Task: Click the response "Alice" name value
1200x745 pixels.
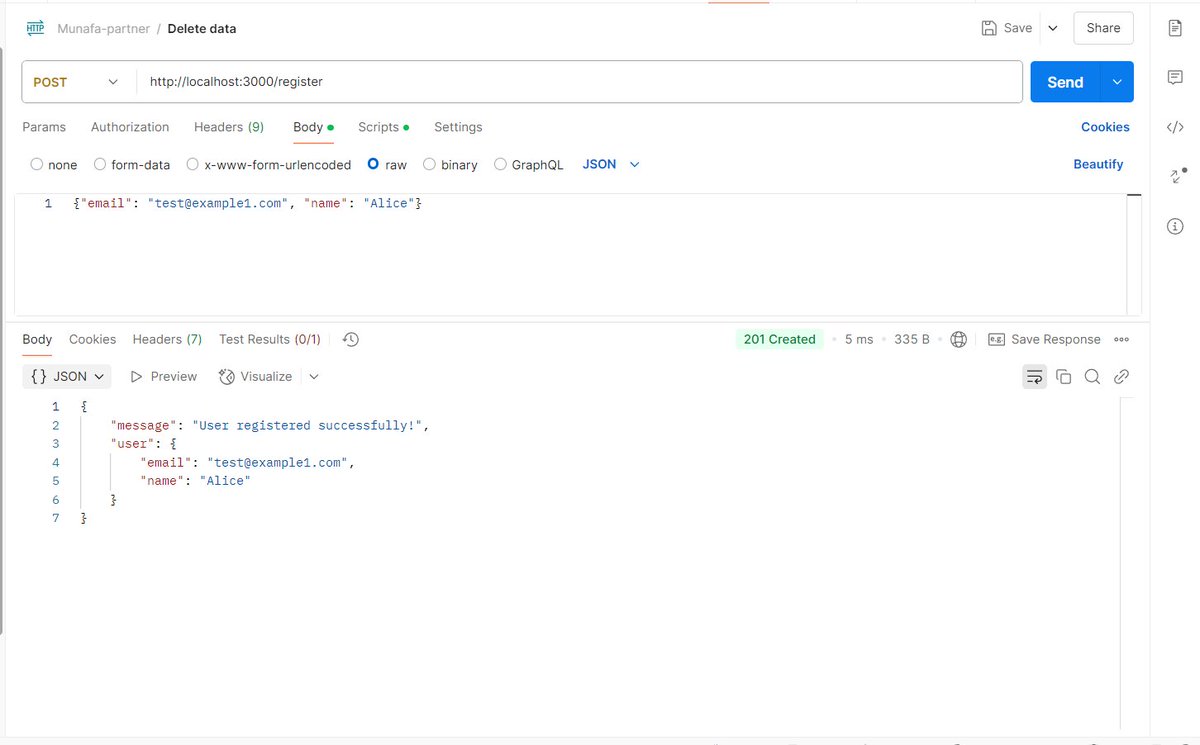Action: (x=225, y=481)
